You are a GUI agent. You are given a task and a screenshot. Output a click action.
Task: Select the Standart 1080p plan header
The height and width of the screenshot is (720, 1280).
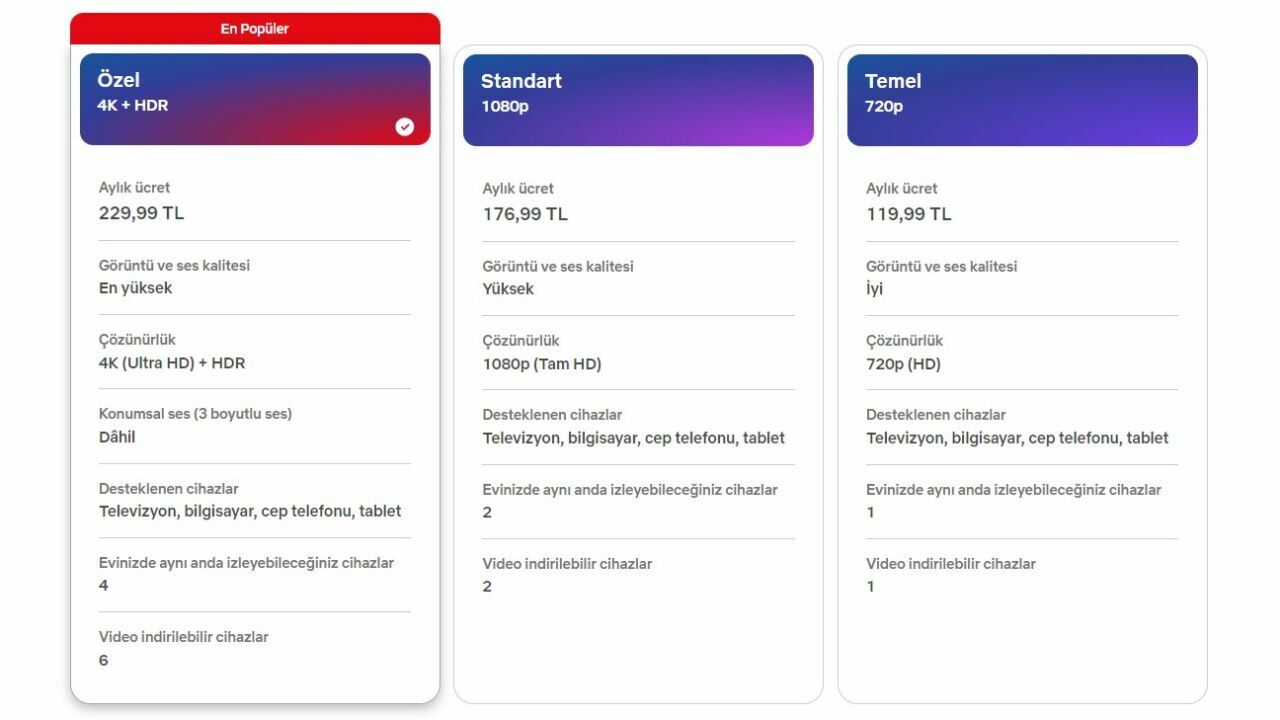click(x=638, y=98)
